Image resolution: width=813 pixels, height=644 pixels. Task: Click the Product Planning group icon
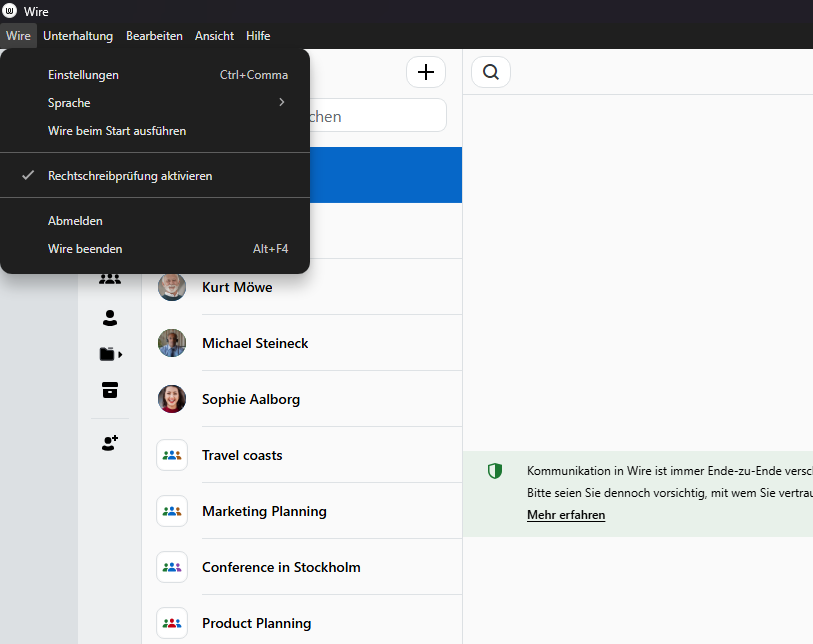tap(172, 623)
